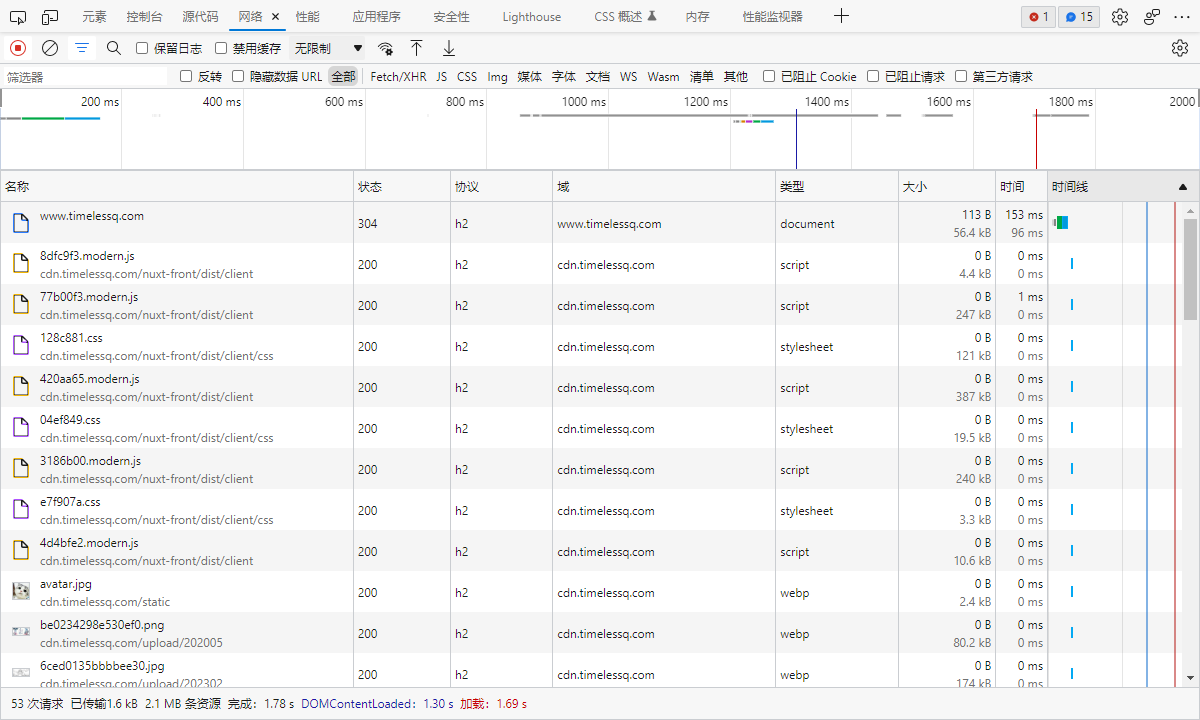Filter requests by Fetch/XHR
This screenshot has width=1200, height=720.
398,76
